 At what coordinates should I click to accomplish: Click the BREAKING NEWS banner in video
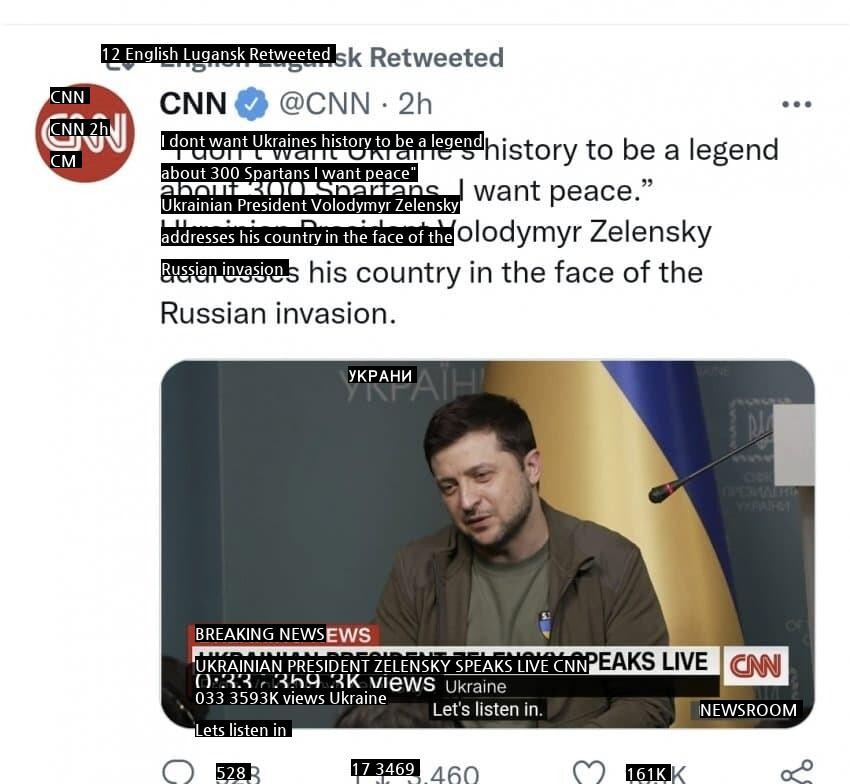tap(282, 634)
